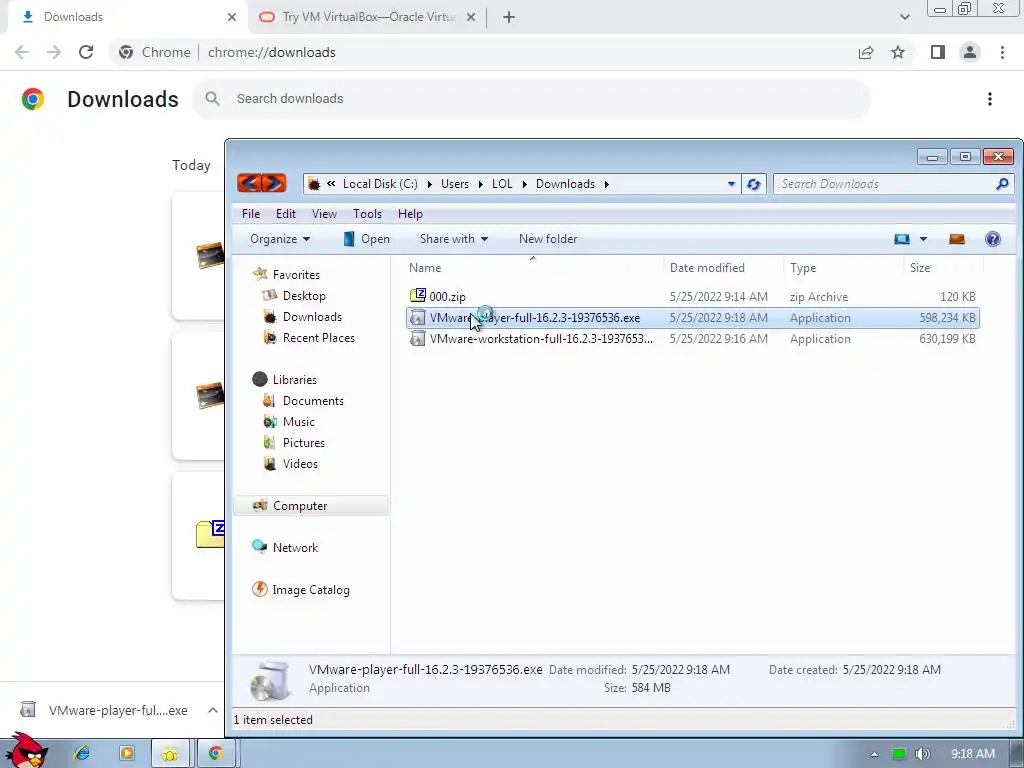Screen dimensions: 1024x768
Task: Click the volume speaker tray icon
Action: coord(922,754)
